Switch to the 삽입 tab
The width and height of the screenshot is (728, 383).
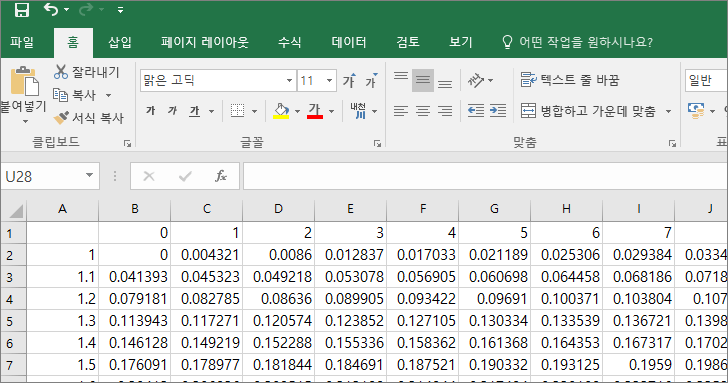click(x=120, y=43)
